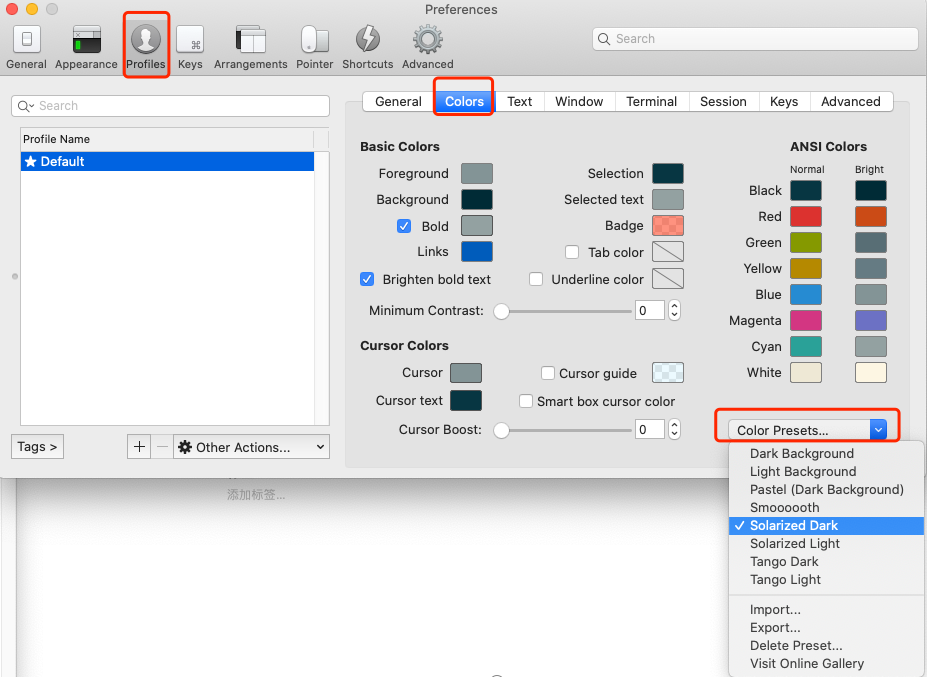The width and height of the screenshot is (927, 677).
Task: Choose the Light Background preset
Action: [826, 471]
